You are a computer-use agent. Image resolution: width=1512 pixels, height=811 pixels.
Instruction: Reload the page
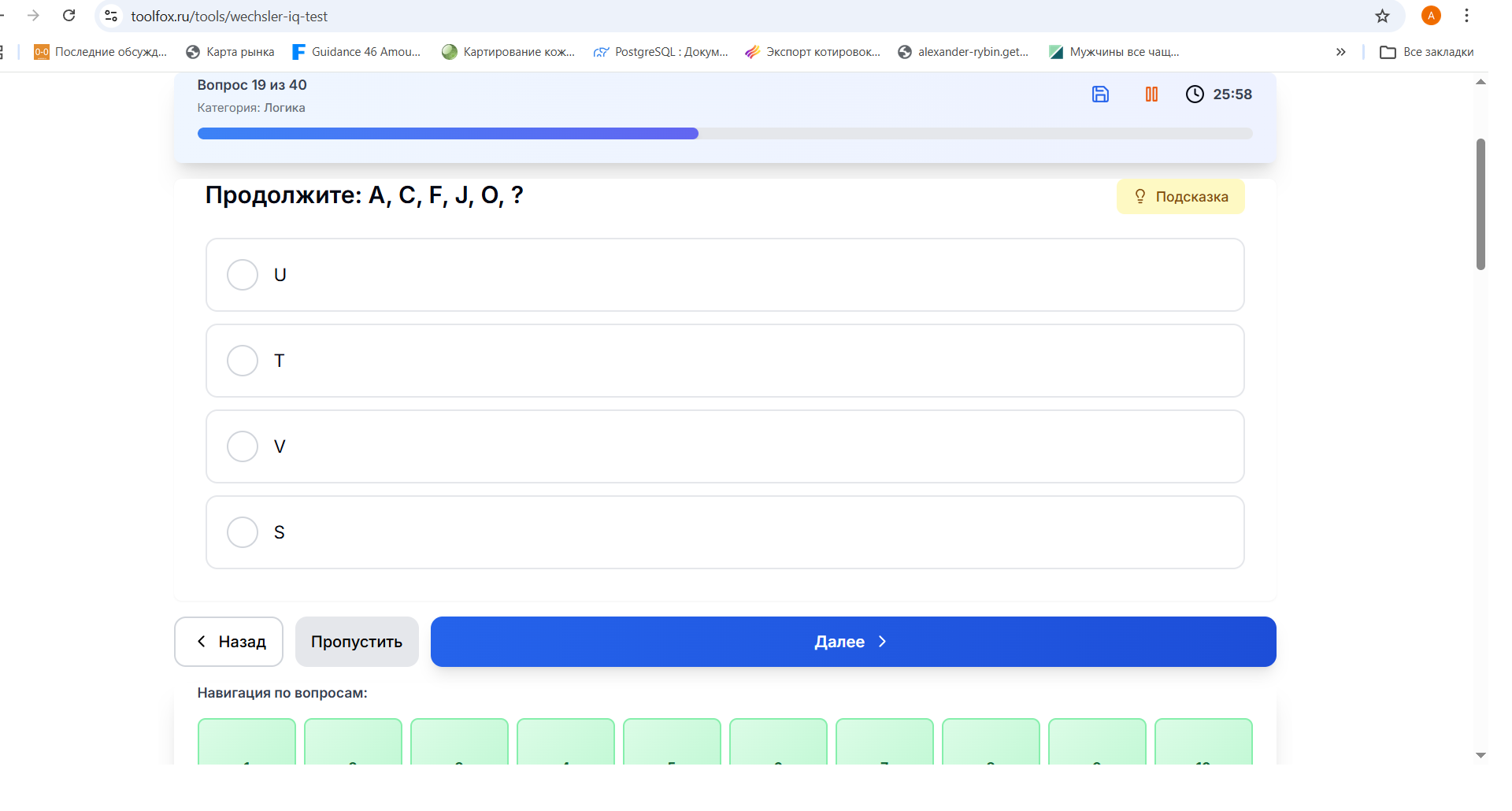(69, 16)
